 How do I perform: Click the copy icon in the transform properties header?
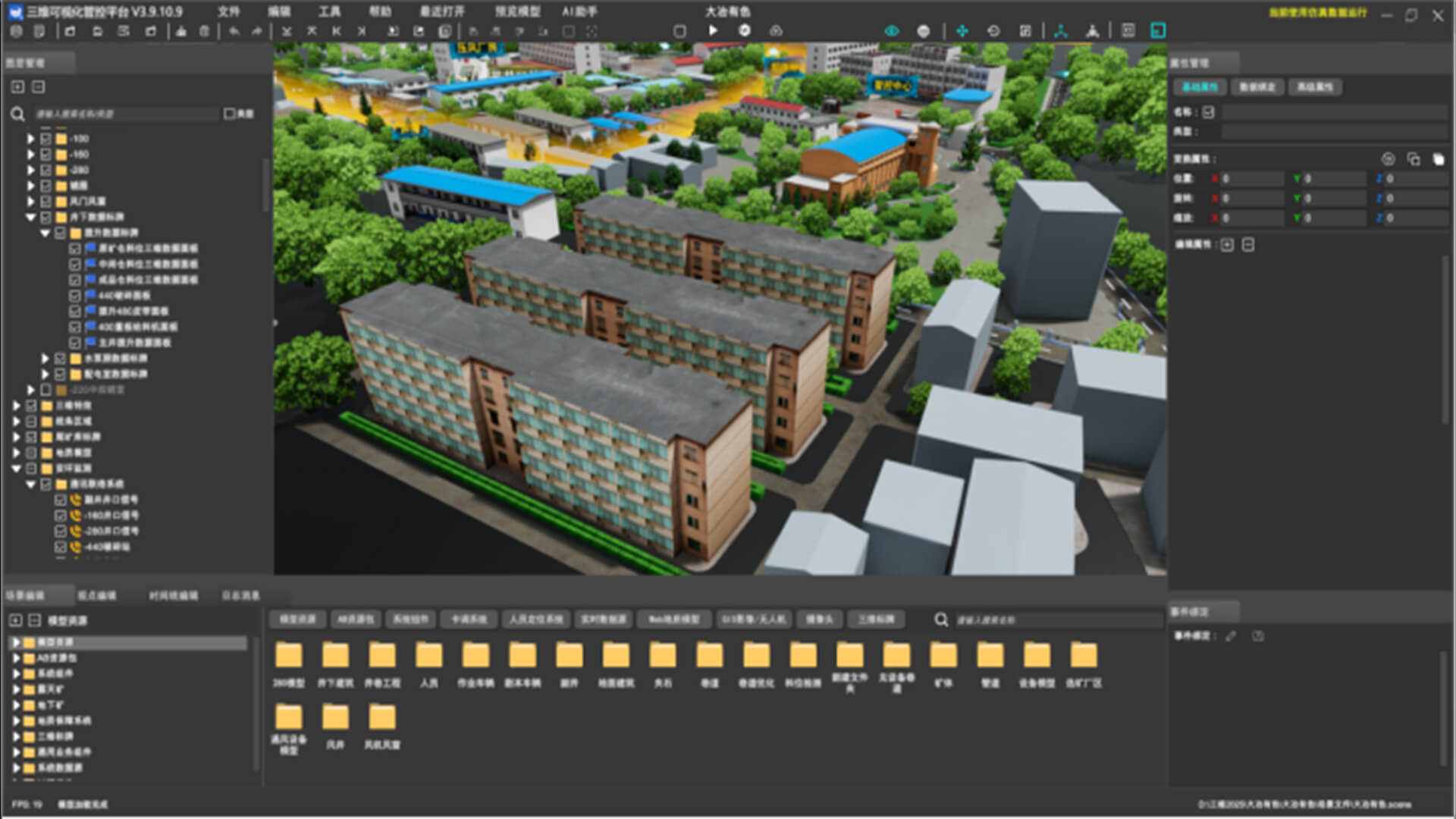pyautogui.click(x=1414, y=158)
